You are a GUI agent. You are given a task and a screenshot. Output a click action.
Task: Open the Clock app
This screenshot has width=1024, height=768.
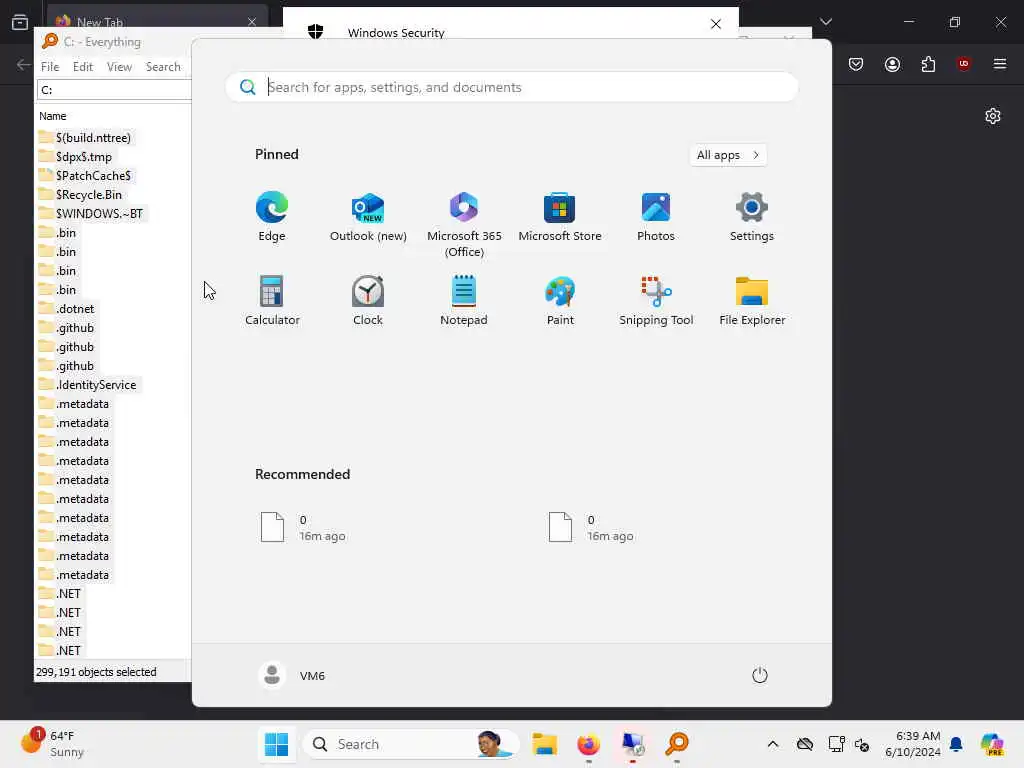click(368, 300)
